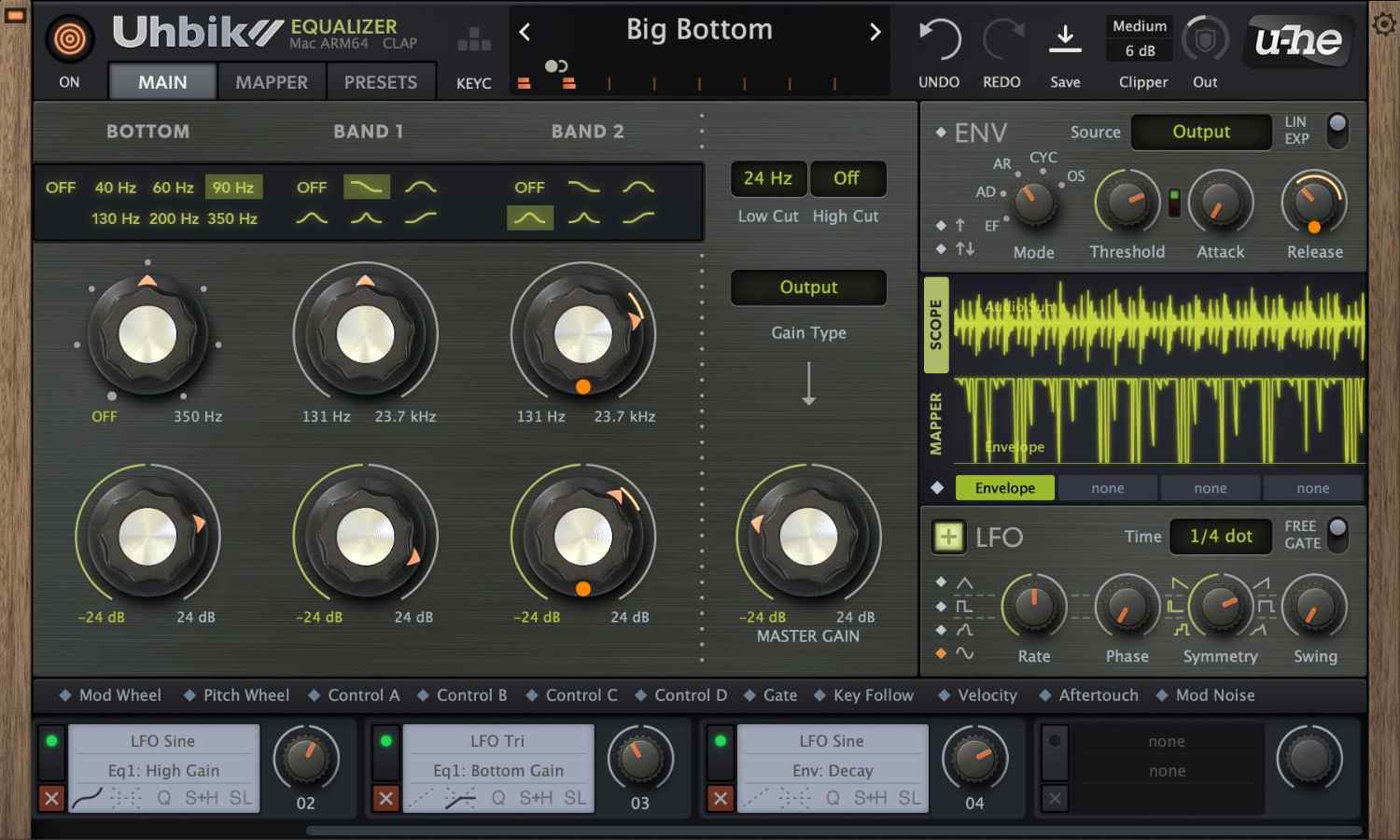Select the low-shelf filter shape for Band 1

(366, 187)
